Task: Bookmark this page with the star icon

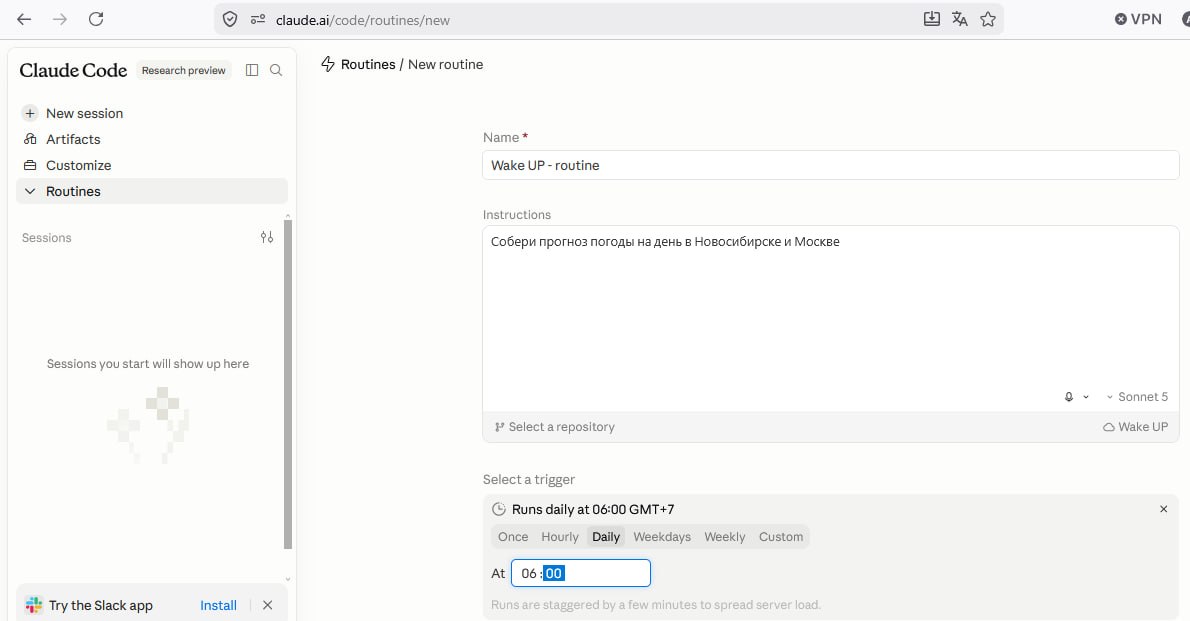Action: click(988, 19)
